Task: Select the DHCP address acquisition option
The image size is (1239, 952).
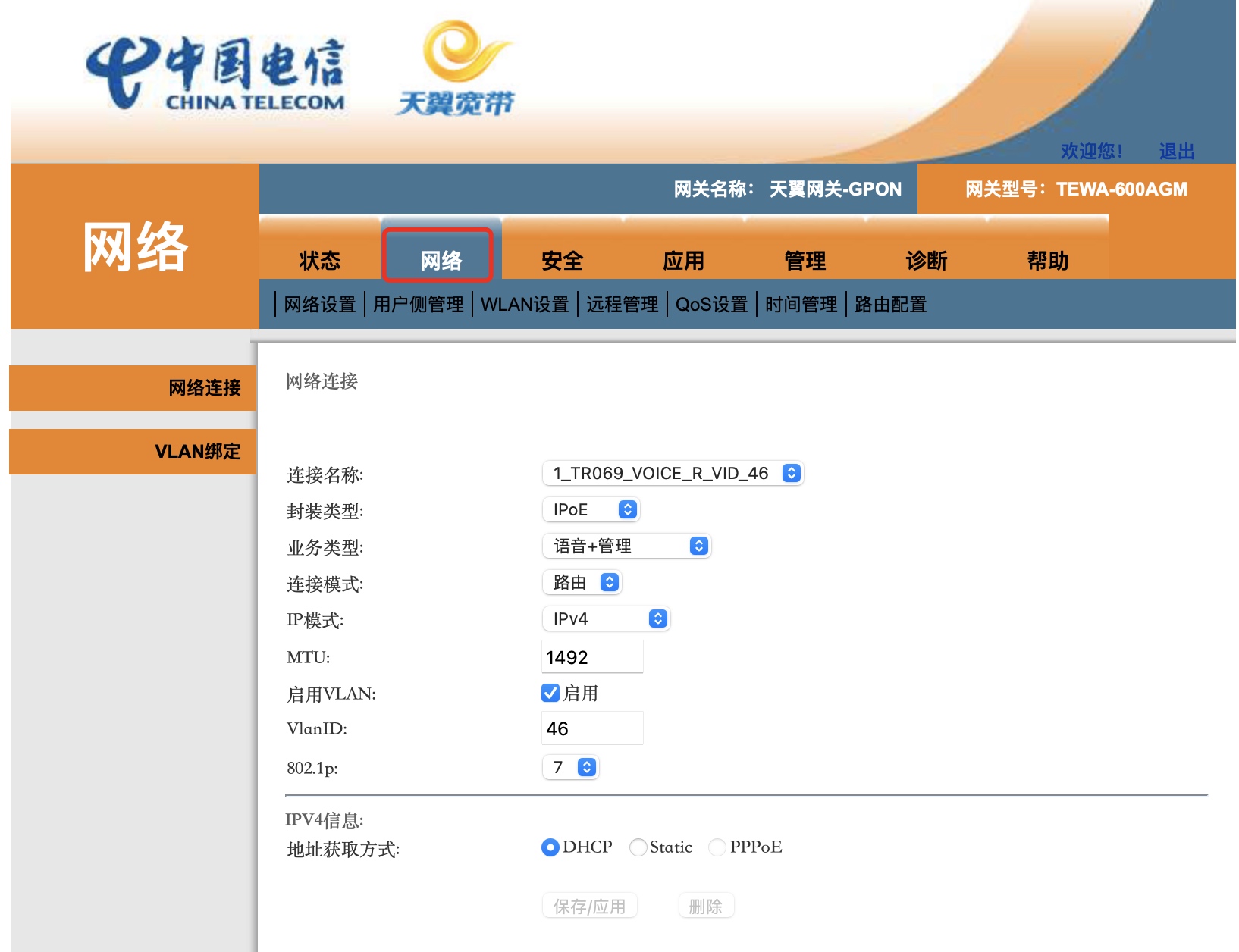Action: pyautogui.click(x=549, y=847)
